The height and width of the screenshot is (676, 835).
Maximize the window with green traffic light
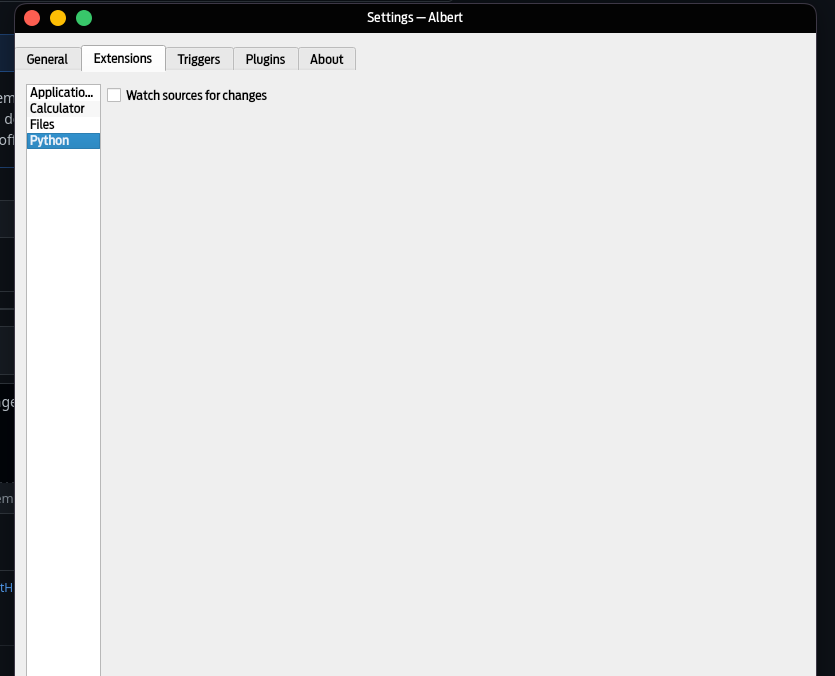tap(83, 17)
